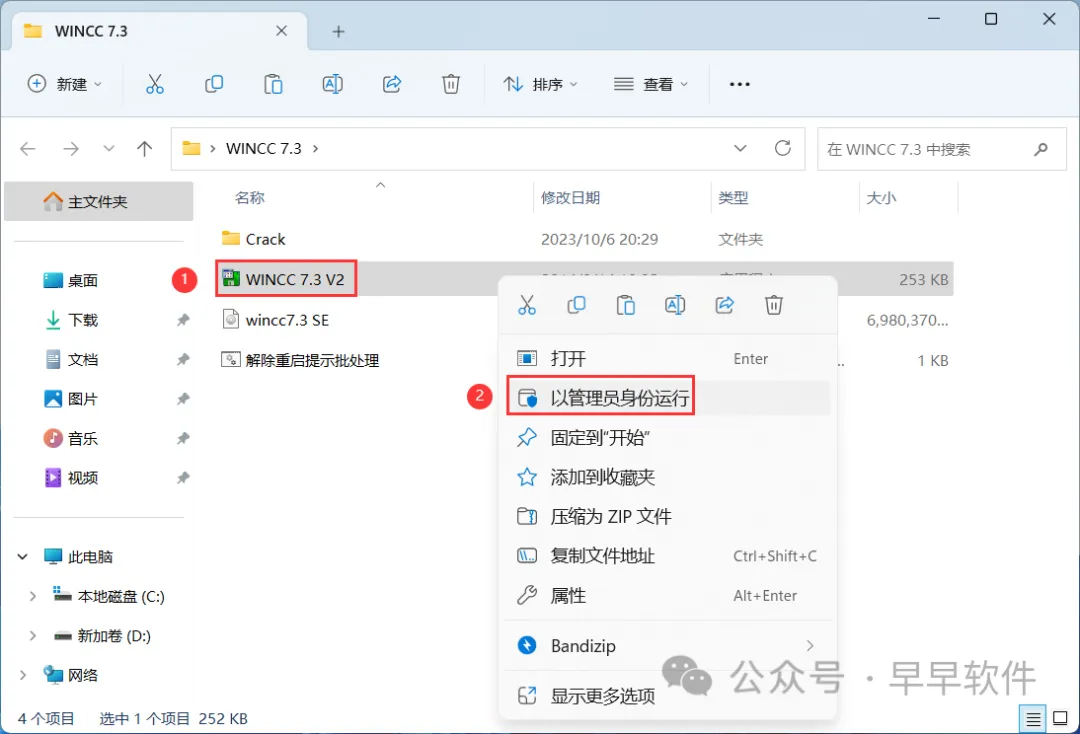Click the toolbar Share icon

392,84
